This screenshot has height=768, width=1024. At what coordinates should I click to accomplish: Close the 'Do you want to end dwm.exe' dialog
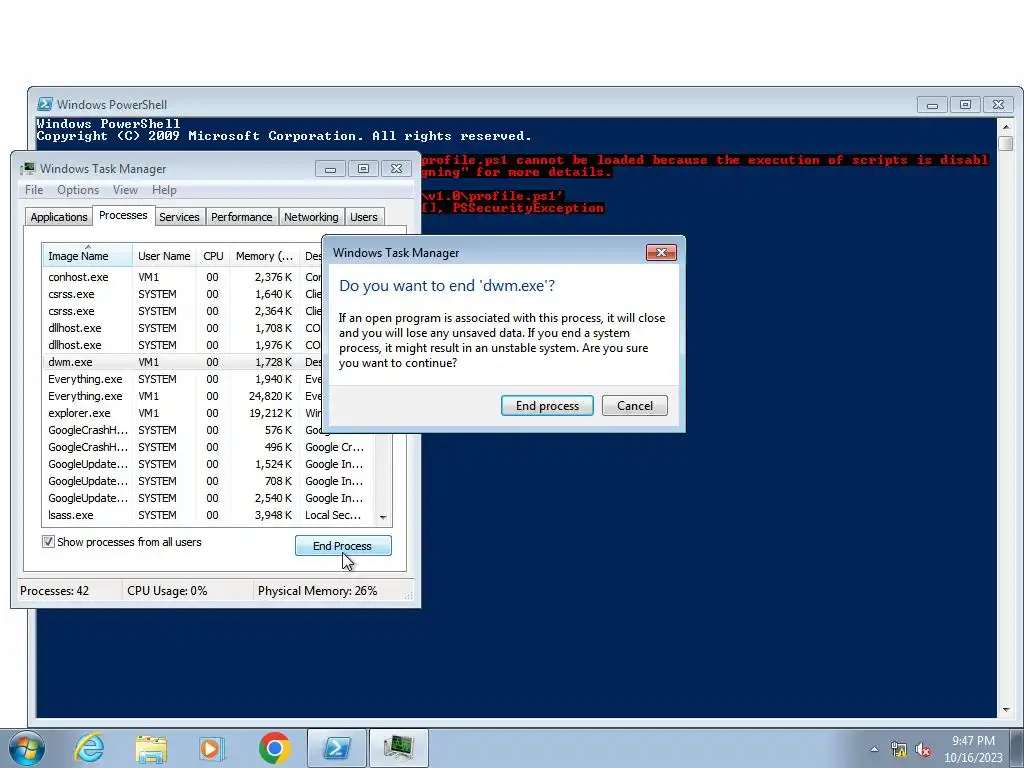point(661,253)
